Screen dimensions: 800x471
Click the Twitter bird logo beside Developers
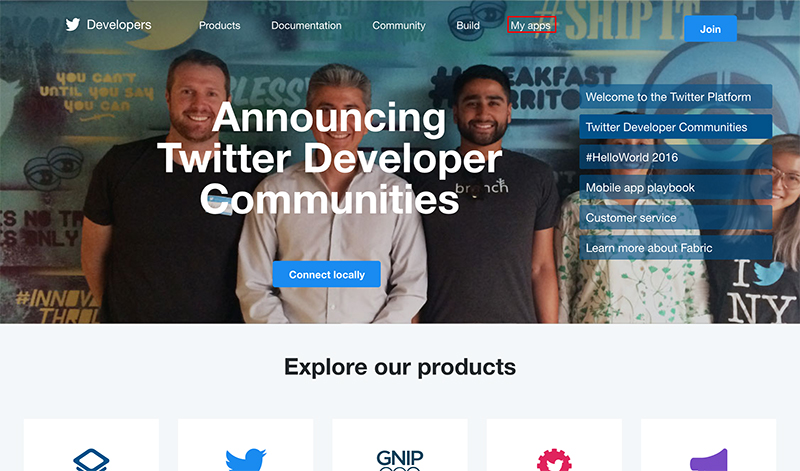click(x=72, y=24)
